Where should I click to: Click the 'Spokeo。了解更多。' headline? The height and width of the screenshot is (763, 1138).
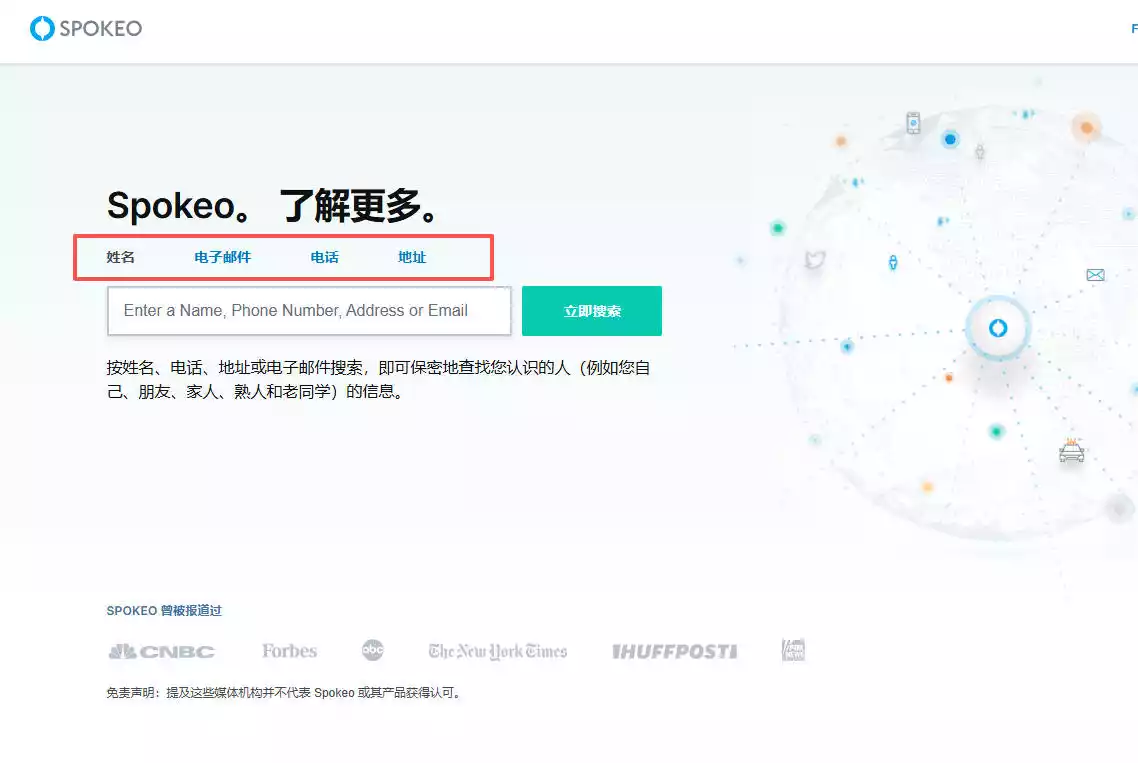click(x=273, y=205)
